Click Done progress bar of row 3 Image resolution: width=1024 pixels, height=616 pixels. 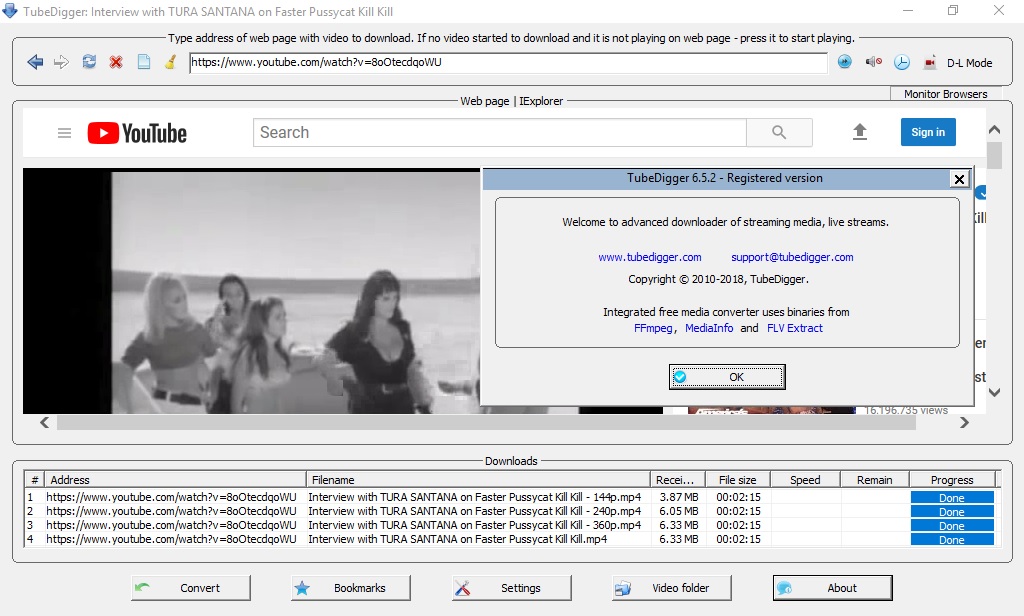coord(952,526)
